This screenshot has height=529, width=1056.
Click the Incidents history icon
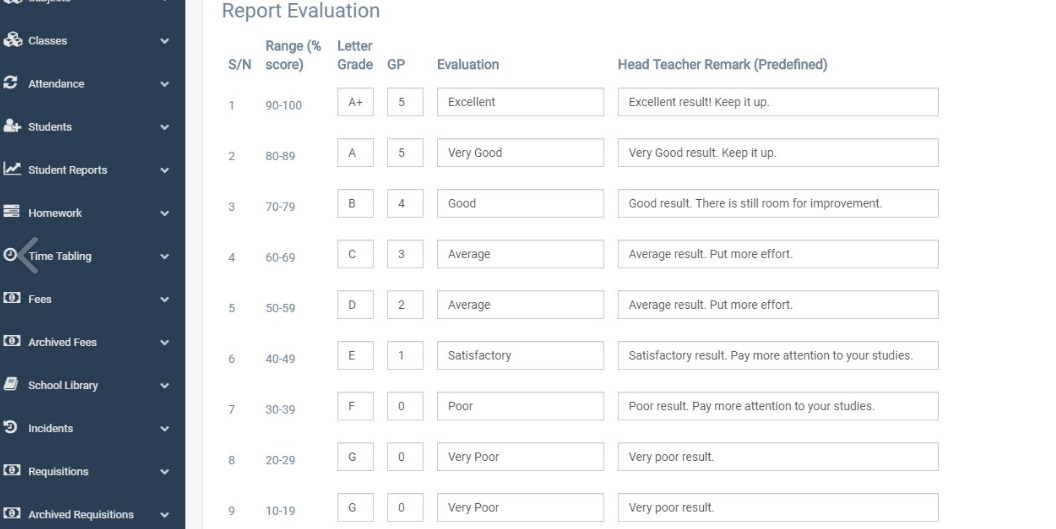click(x=11, y=428)
